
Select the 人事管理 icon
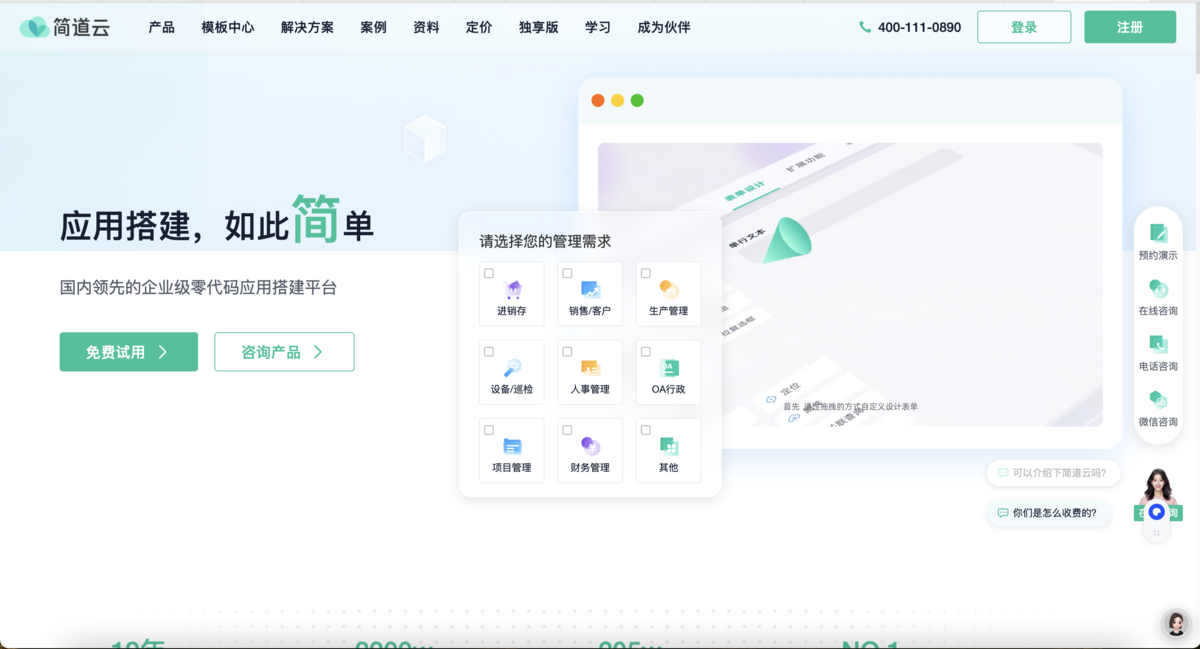coord(589,366)
